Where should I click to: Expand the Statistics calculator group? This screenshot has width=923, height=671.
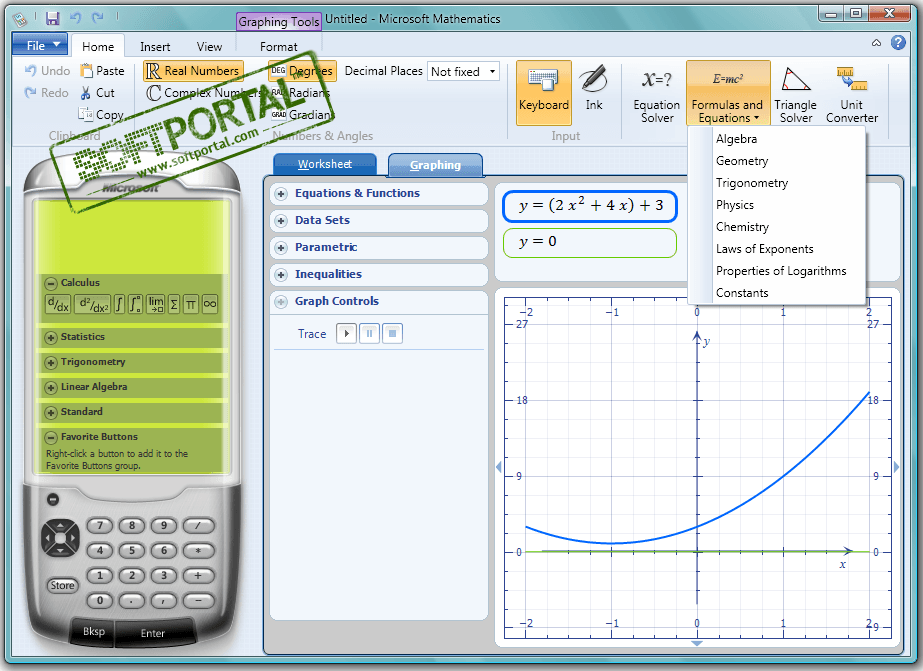51,337
